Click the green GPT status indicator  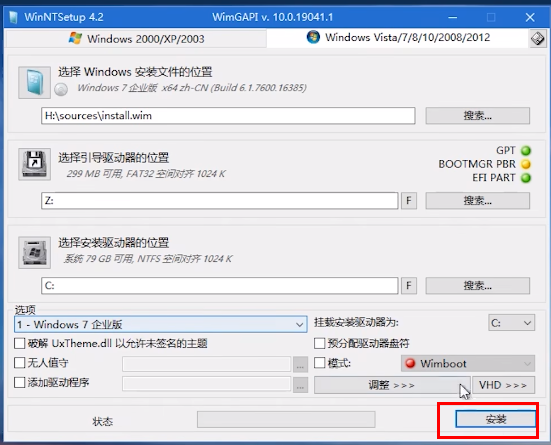pyautogui.click(x=526, y=150)
